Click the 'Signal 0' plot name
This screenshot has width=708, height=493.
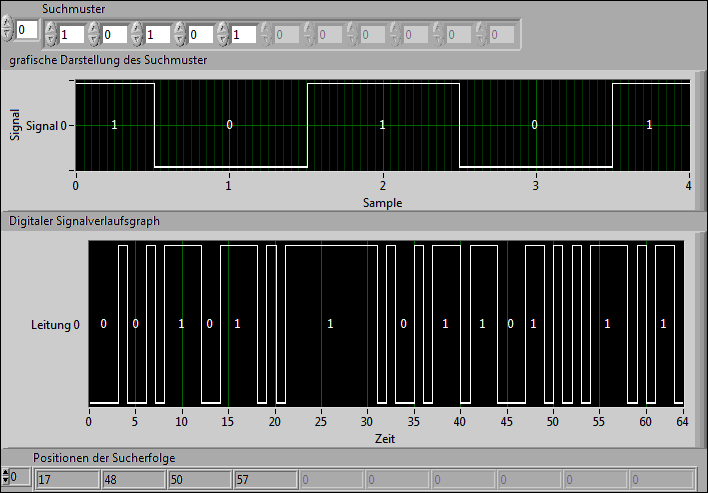point(47,126)
